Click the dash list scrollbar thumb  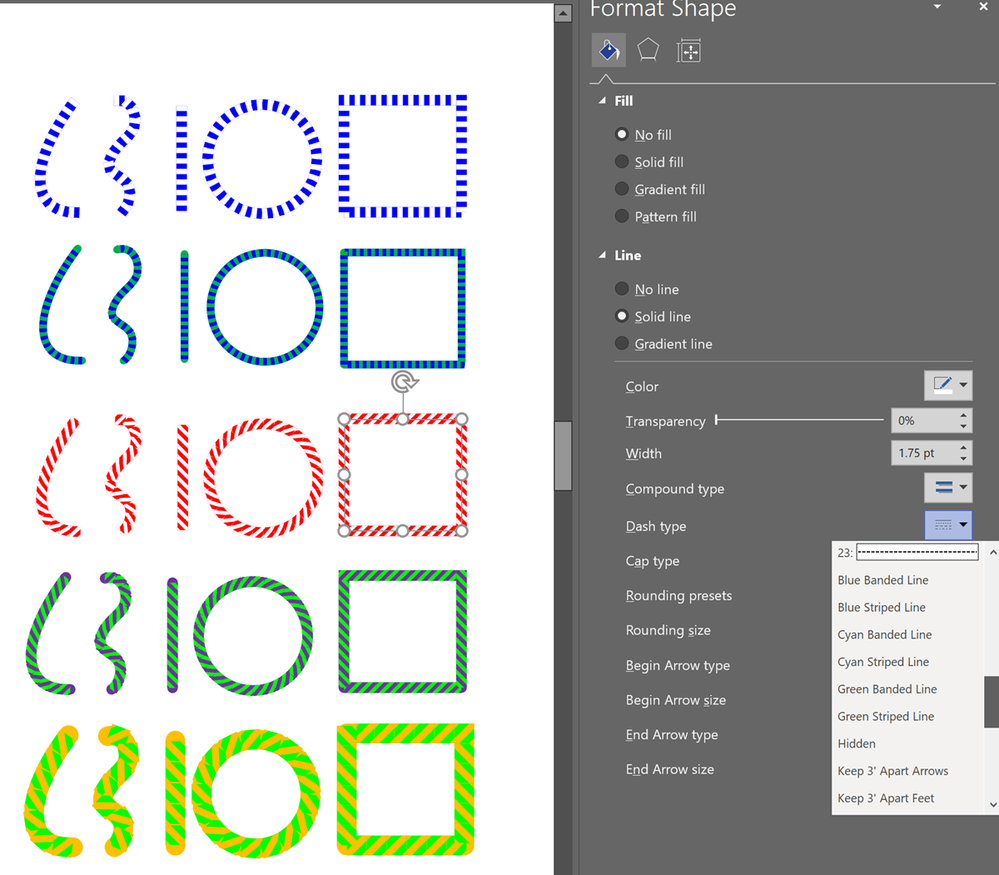click(x=992, y=702)
